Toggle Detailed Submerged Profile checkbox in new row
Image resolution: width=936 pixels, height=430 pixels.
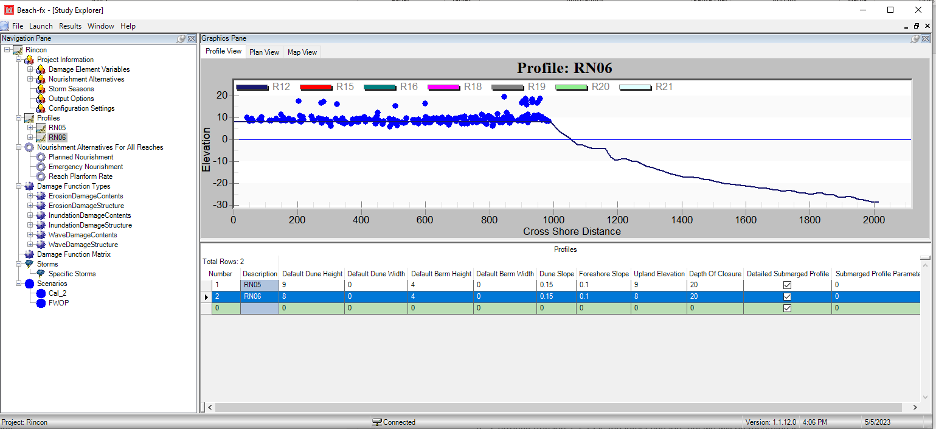(x=787, y=308)
